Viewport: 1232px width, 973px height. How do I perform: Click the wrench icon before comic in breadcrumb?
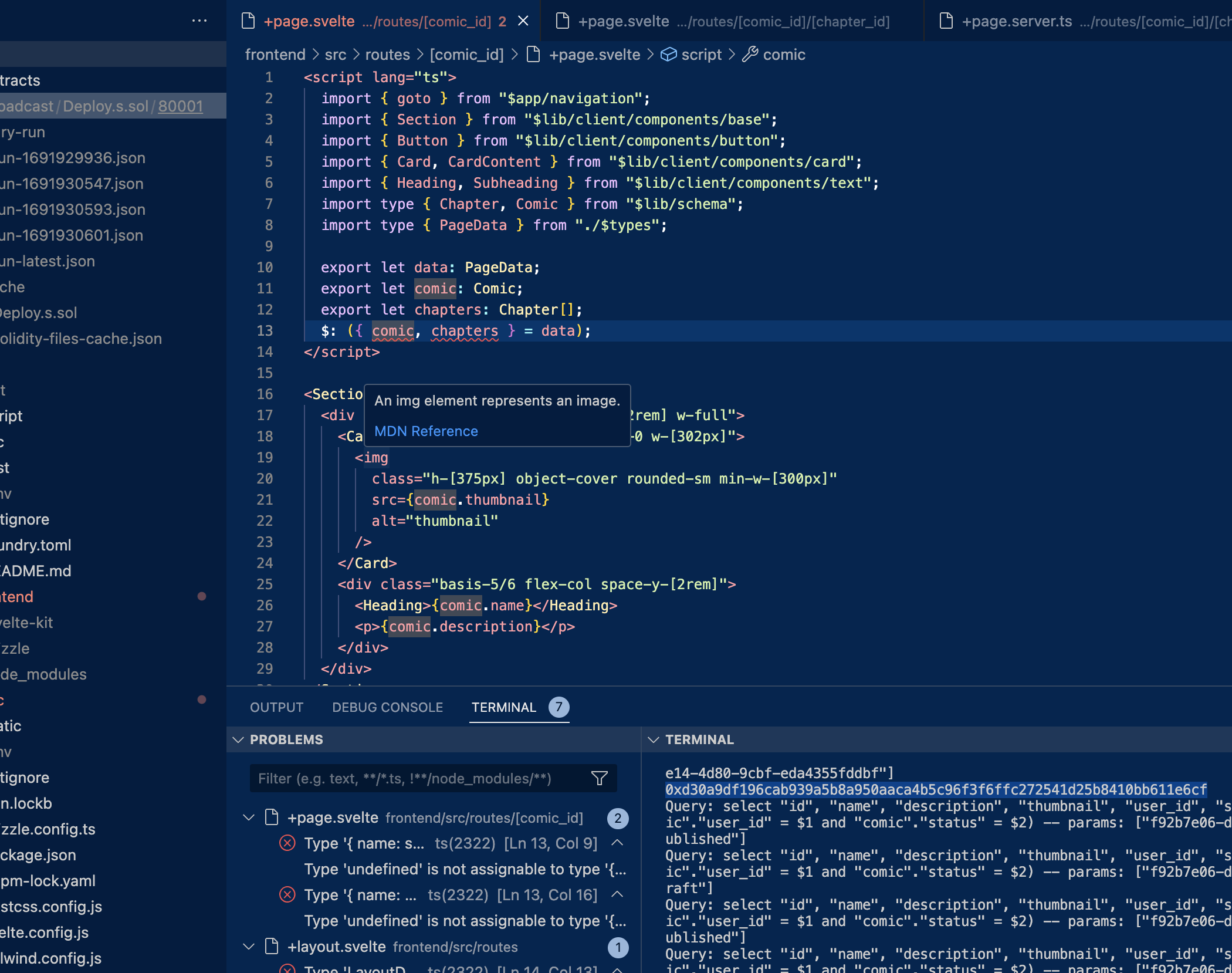pos(750,55)
